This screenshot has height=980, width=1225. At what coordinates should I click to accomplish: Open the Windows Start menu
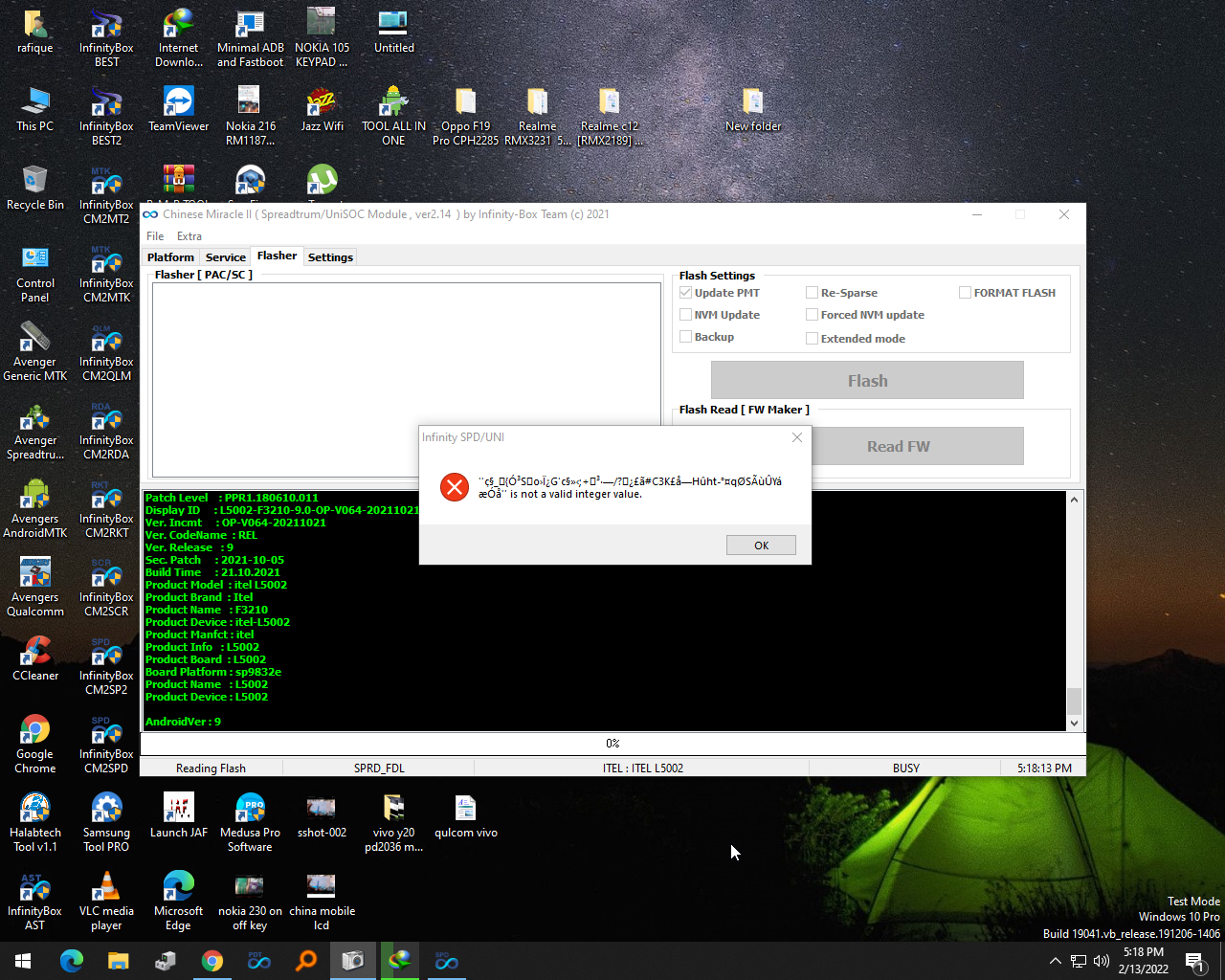click(x=23, y=961)
